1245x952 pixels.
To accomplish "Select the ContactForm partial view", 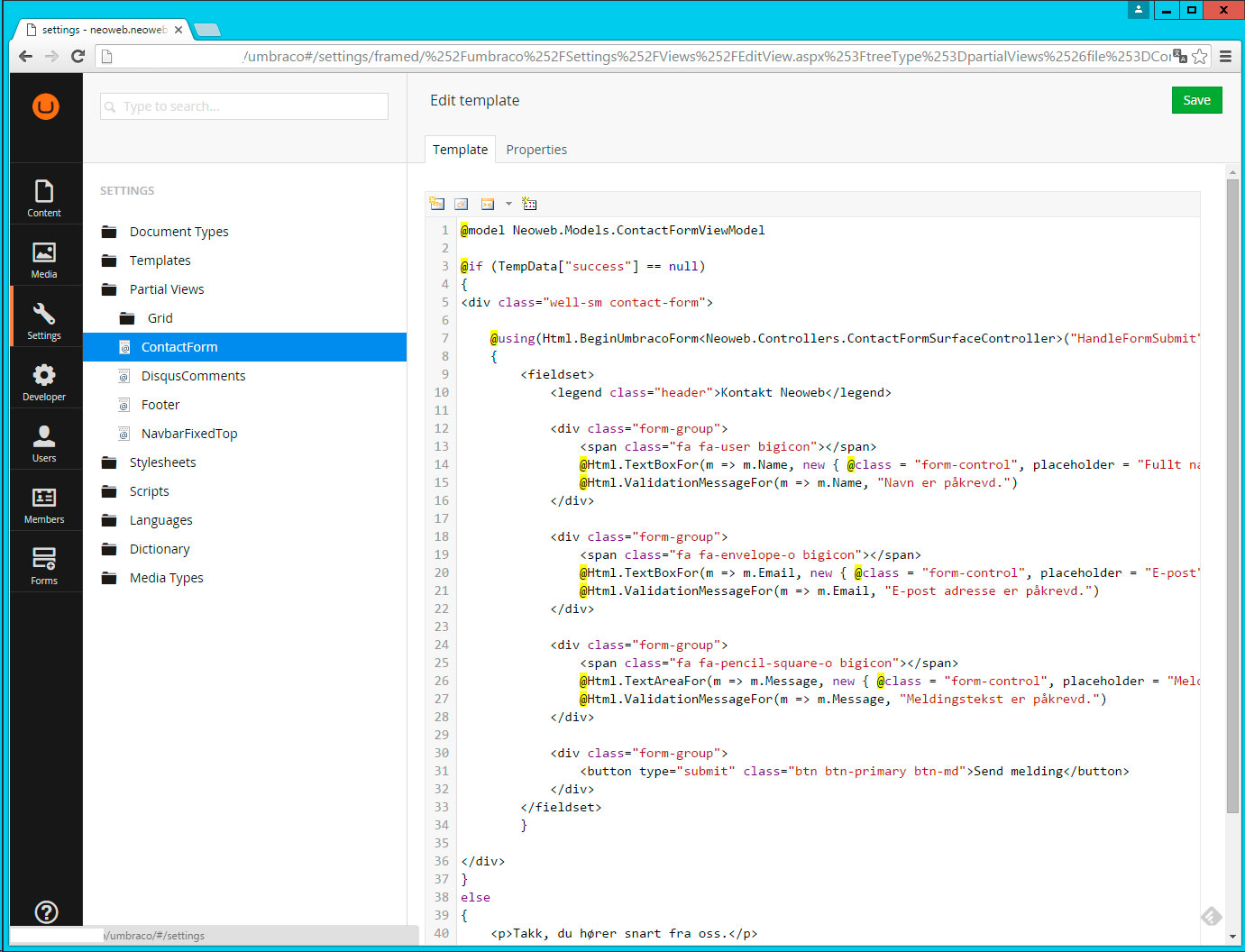I will pyautogui.click(x=244, y=347).
